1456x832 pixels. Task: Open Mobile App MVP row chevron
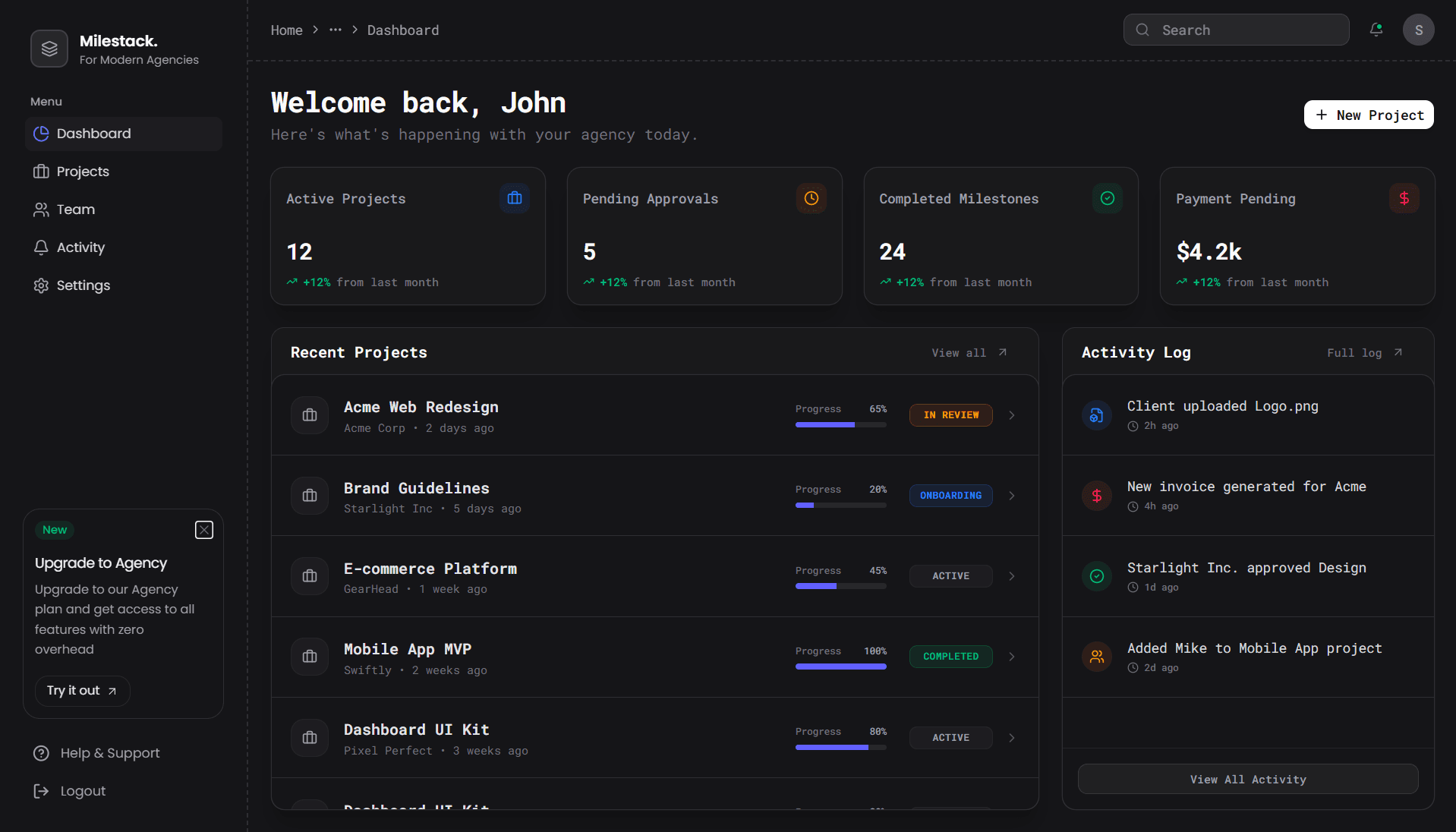pos(1012,657)
